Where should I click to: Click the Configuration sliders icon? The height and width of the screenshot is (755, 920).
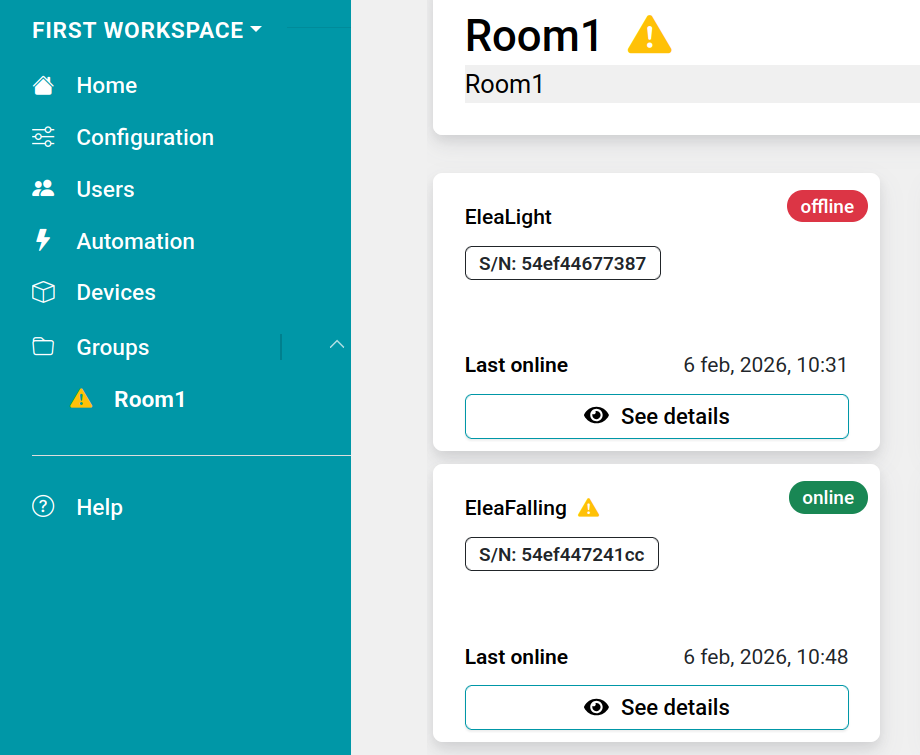pos(43,137)
